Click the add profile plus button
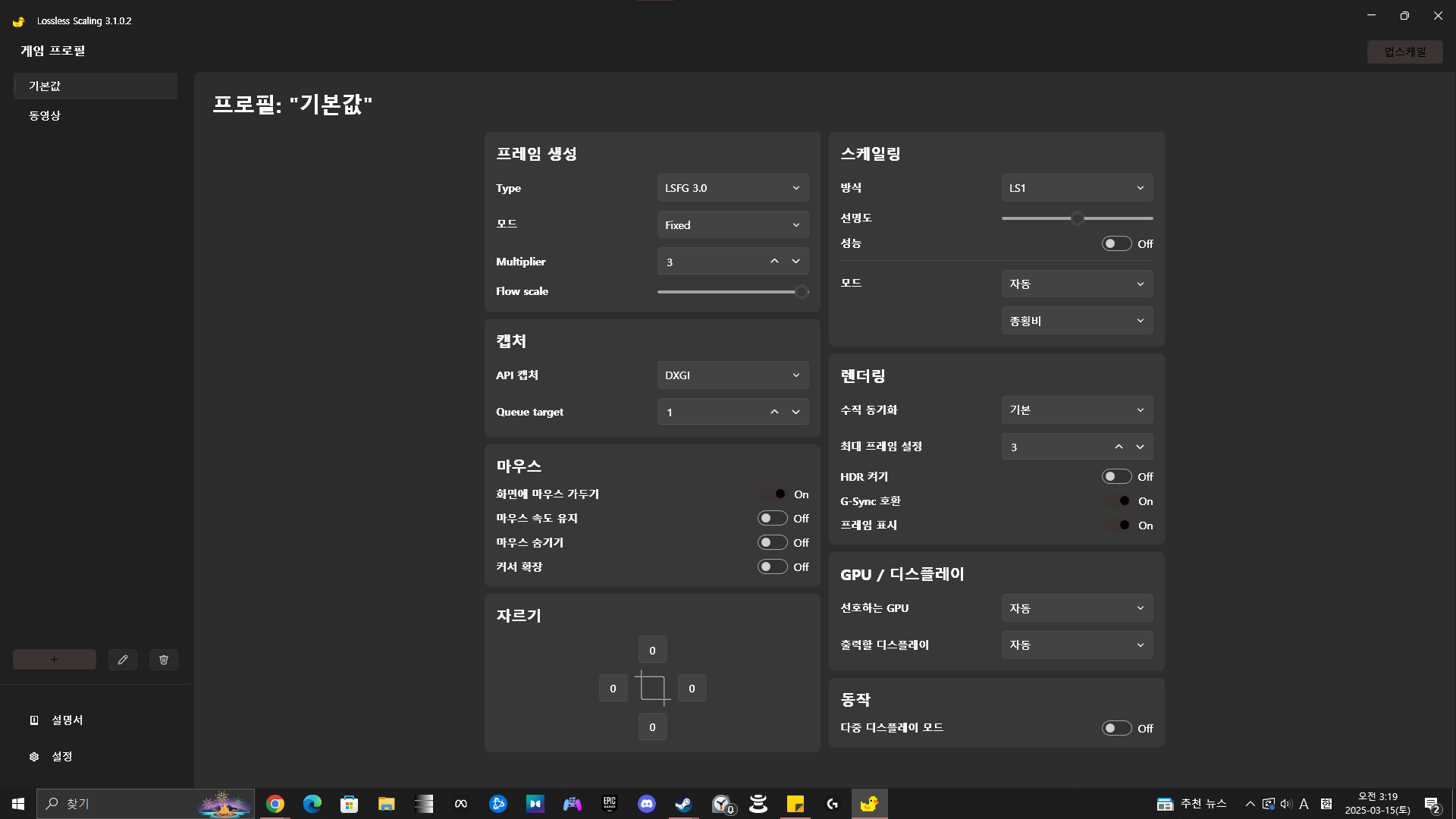This screenshot has width=1456, height=819. [54, 660]
